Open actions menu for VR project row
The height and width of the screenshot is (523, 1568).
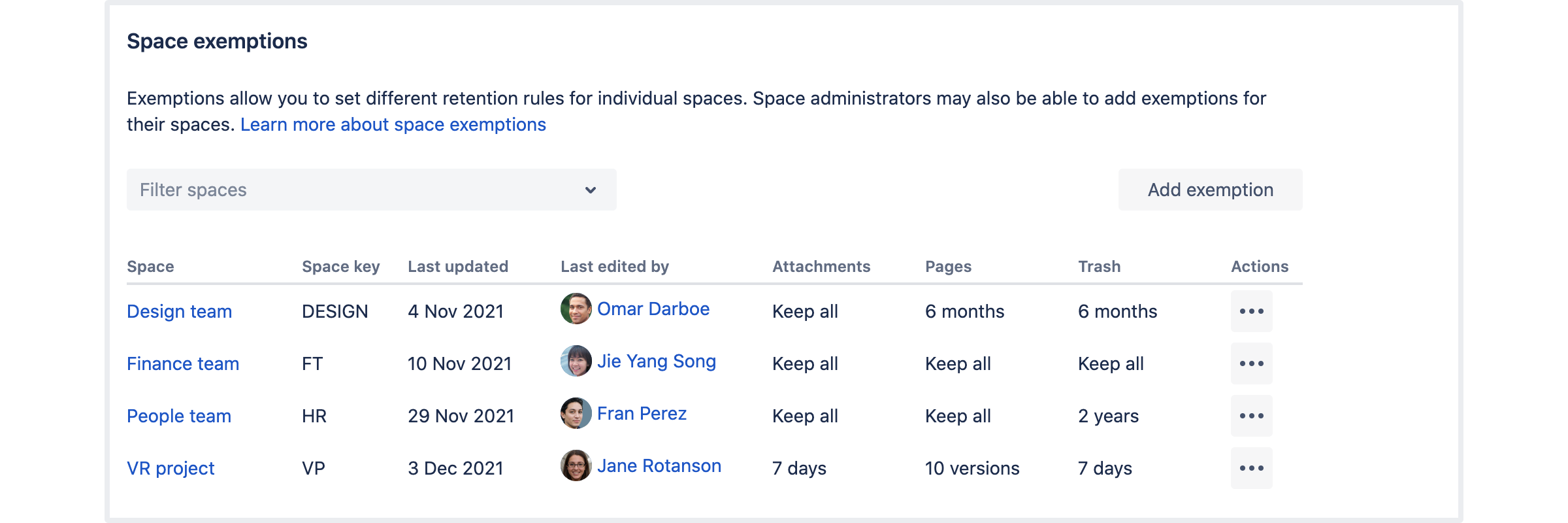(1251, 468)
